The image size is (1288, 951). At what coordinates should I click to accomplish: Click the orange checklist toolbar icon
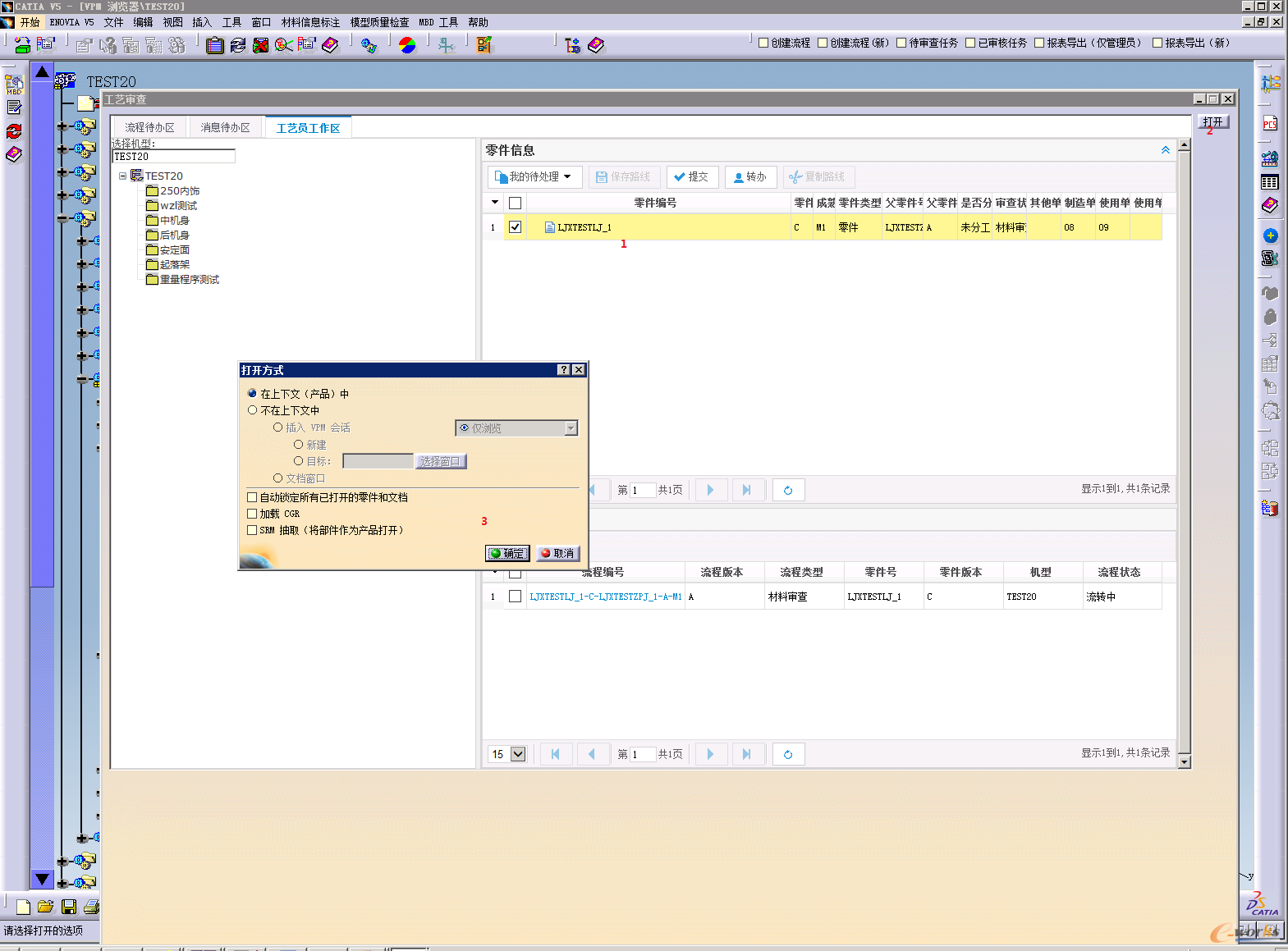point(484,45)
